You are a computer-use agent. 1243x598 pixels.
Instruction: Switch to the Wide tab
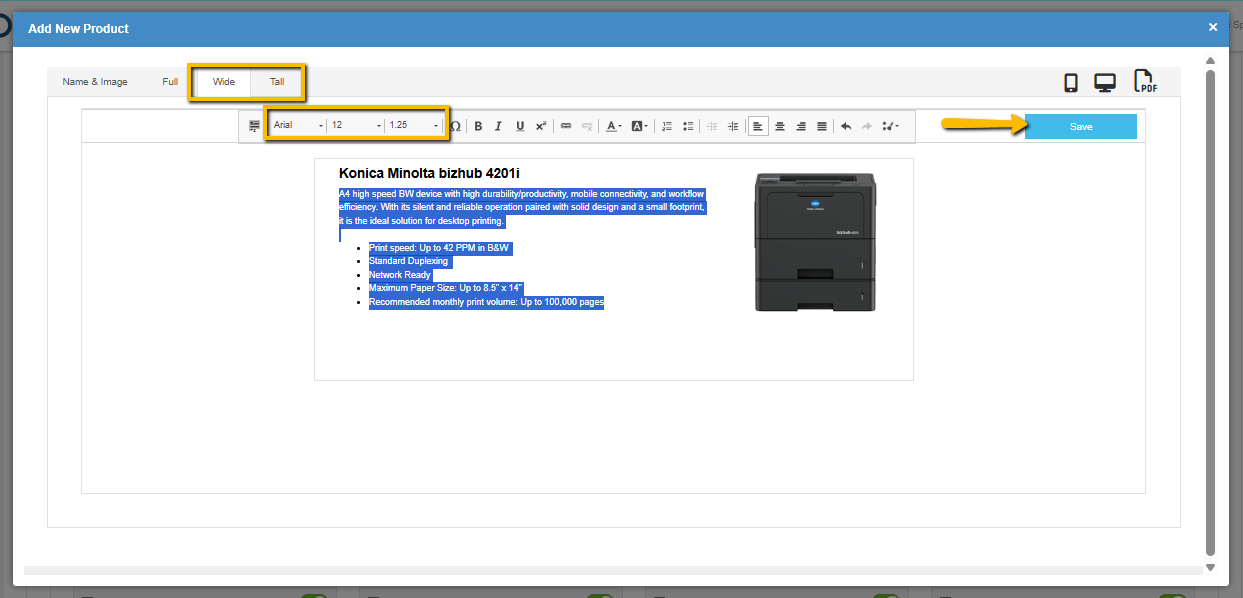tap(224, 82)
